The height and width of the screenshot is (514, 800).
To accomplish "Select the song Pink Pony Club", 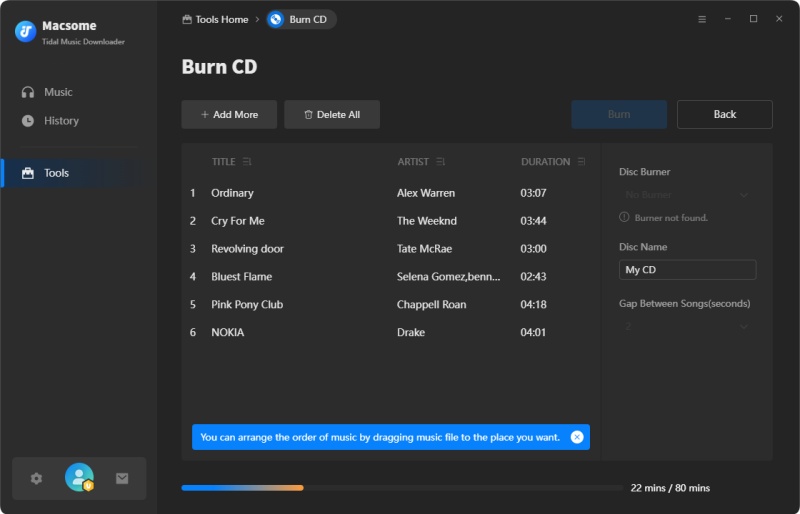I will click(x=247, y=305).
